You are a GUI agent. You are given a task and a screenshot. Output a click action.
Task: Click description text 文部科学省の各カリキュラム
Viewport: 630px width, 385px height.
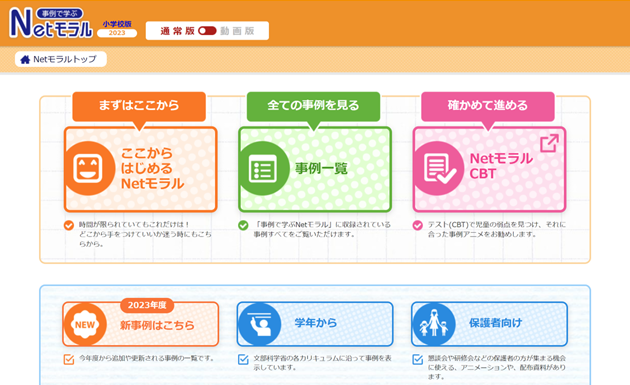point(322,362)
